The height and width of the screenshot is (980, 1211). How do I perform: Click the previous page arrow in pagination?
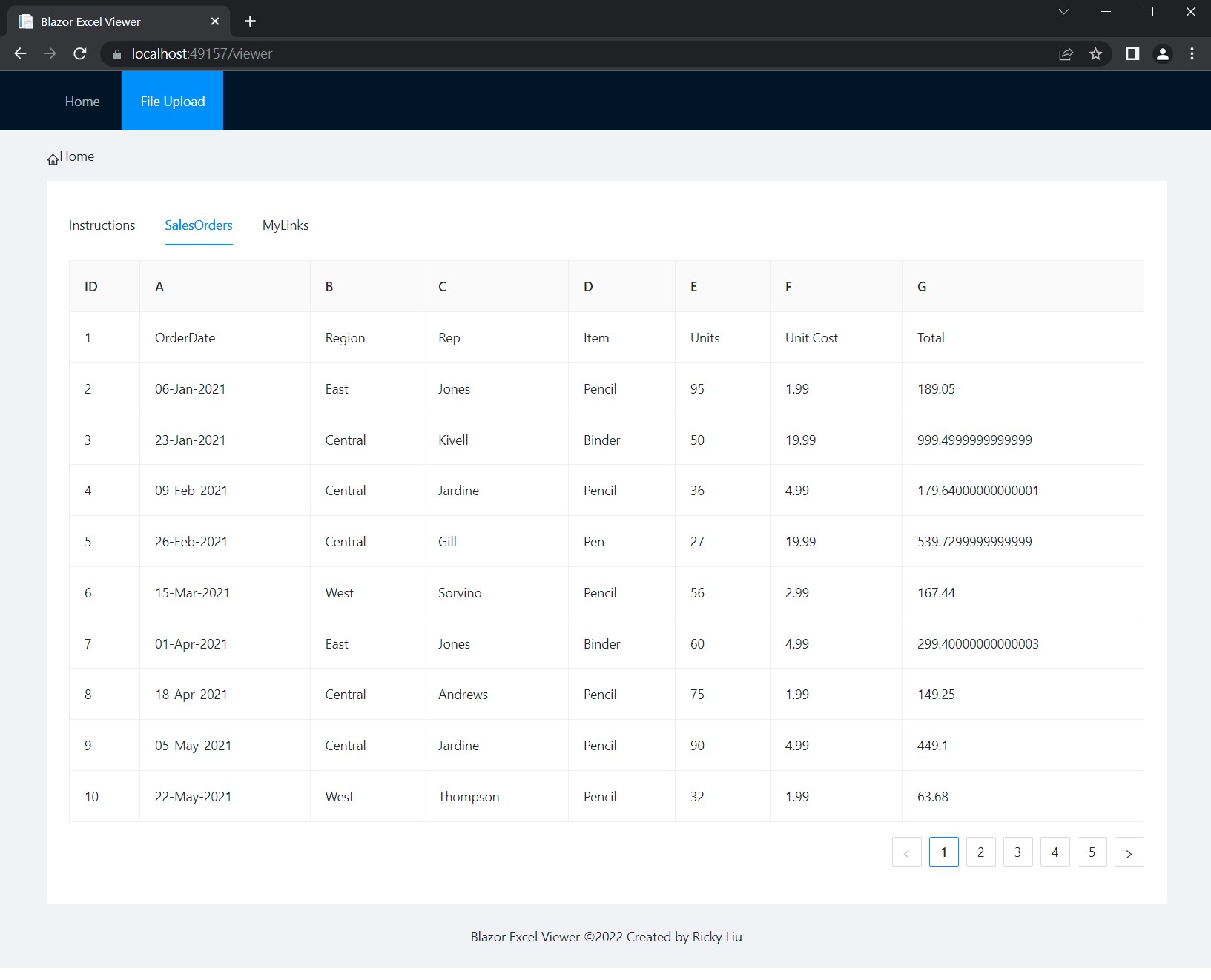tap(906, 852)
